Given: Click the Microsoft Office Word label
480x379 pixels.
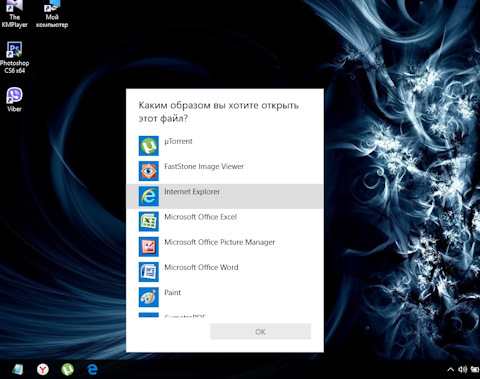Looking at the screenshot, I should (x=201, y=267).
